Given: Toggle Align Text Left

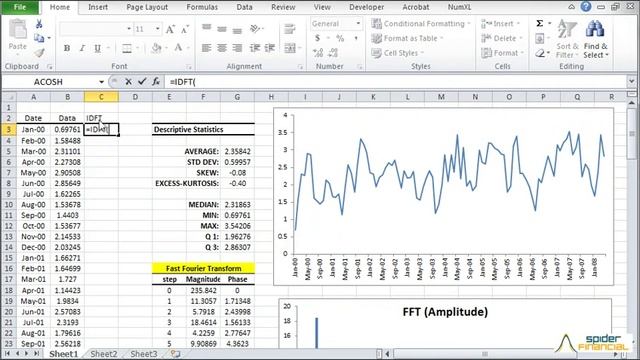Looking at the screenshot, I should [x=207, y=48].
